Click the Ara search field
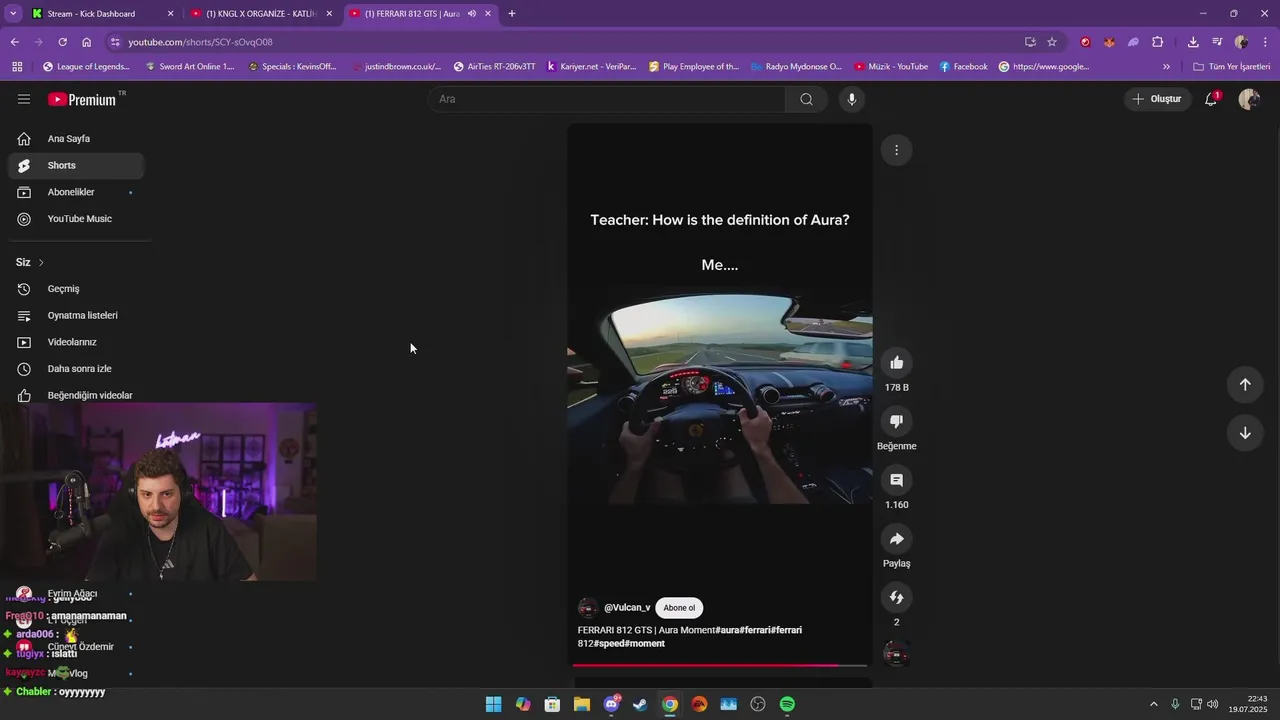This screenshot has height=720, width=1280. [x=607, y=99]
